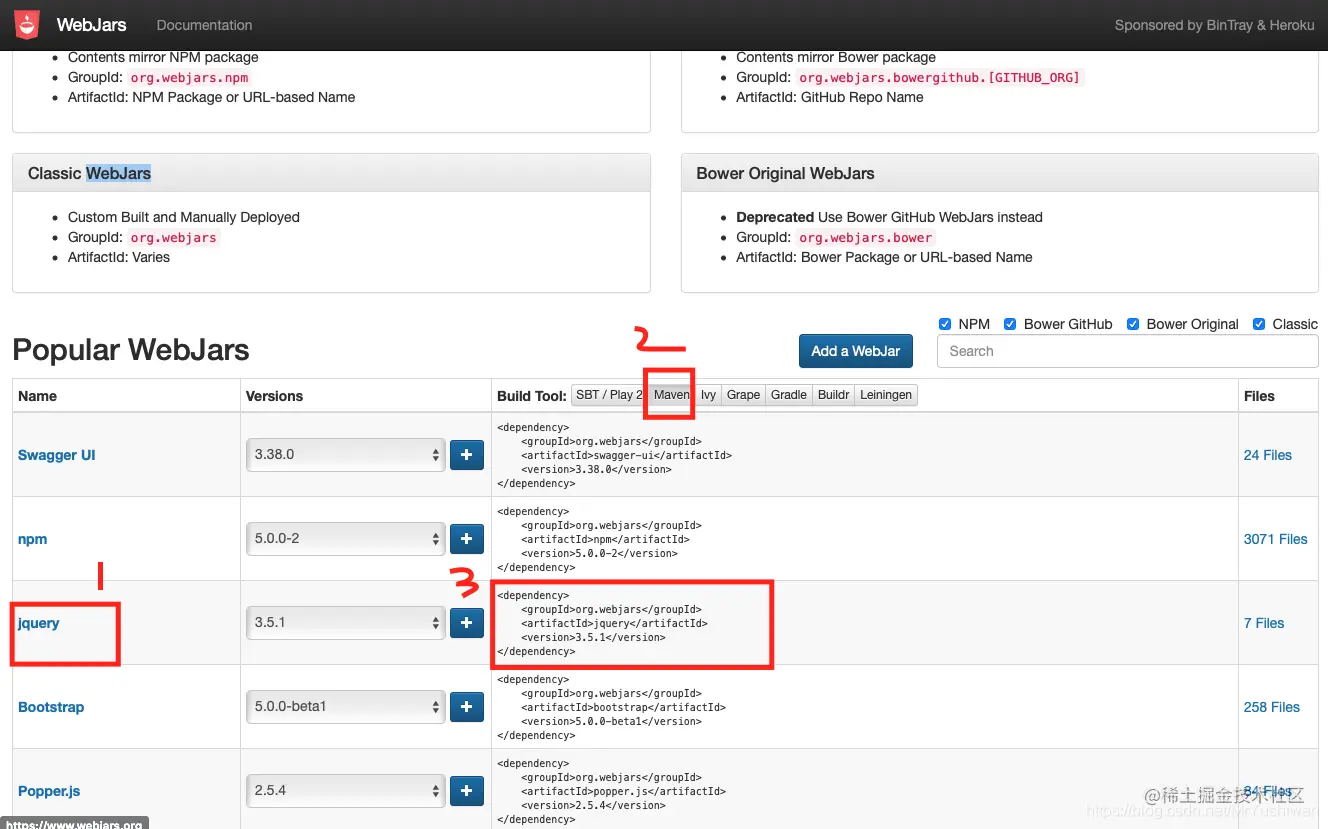The height and width of the screenshot is (829, 1328).
Task: Click the Versions column header
Action: point(274,396)
